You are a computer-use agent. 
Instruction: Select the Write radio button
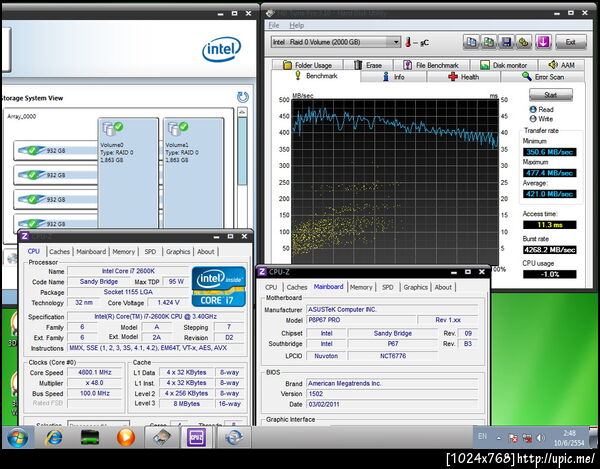[x=532, y=118]
